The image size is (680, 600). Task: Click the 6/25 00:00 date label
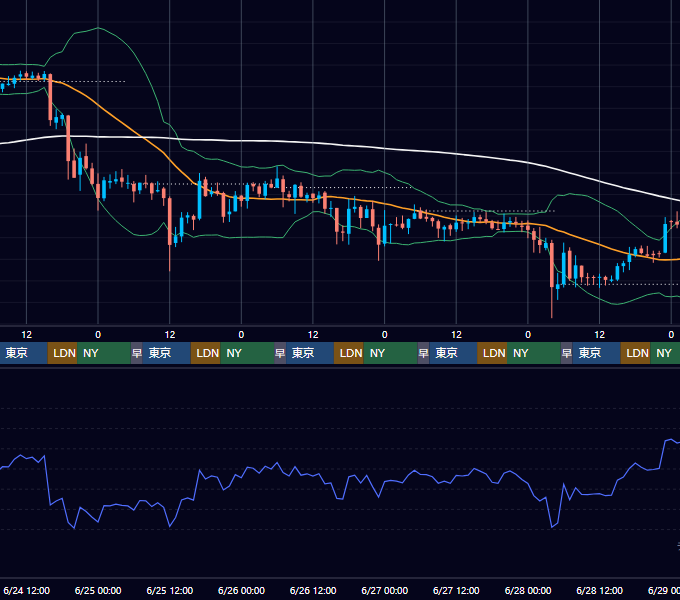(x=98, y=590)
